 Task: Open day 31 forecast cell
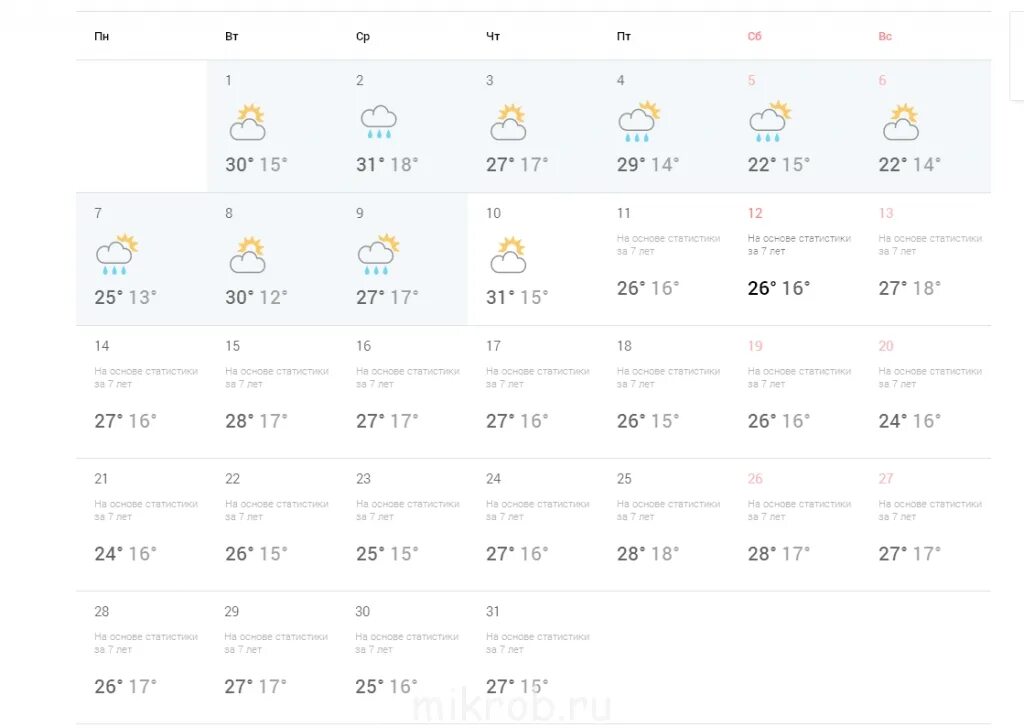[534, 657]
